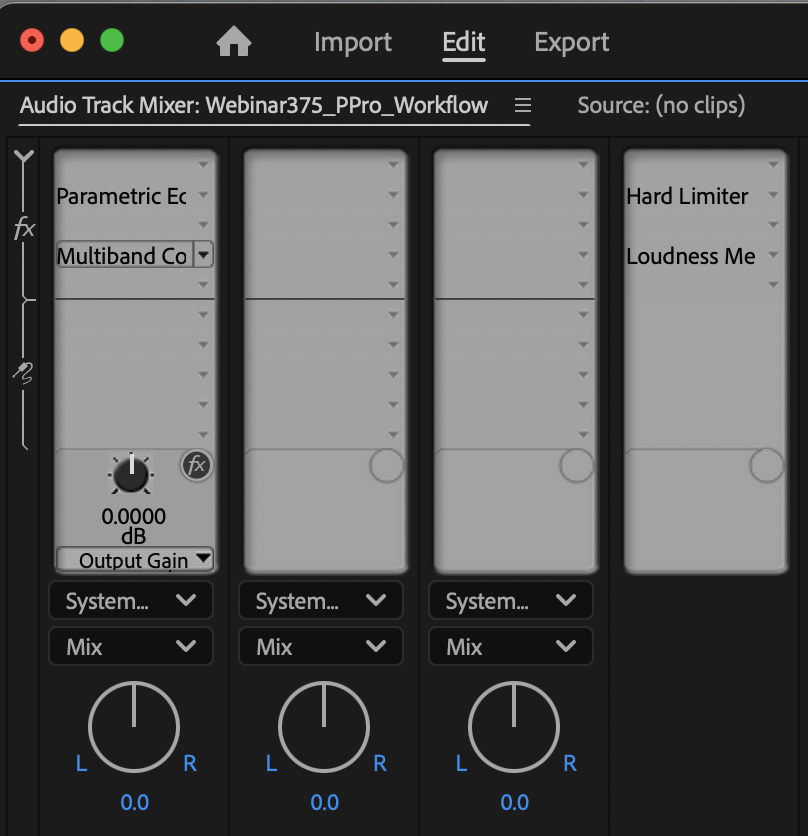Switch to the Import tab
Image resolution: width=808 pixels, height=836 pixels.
353,42
